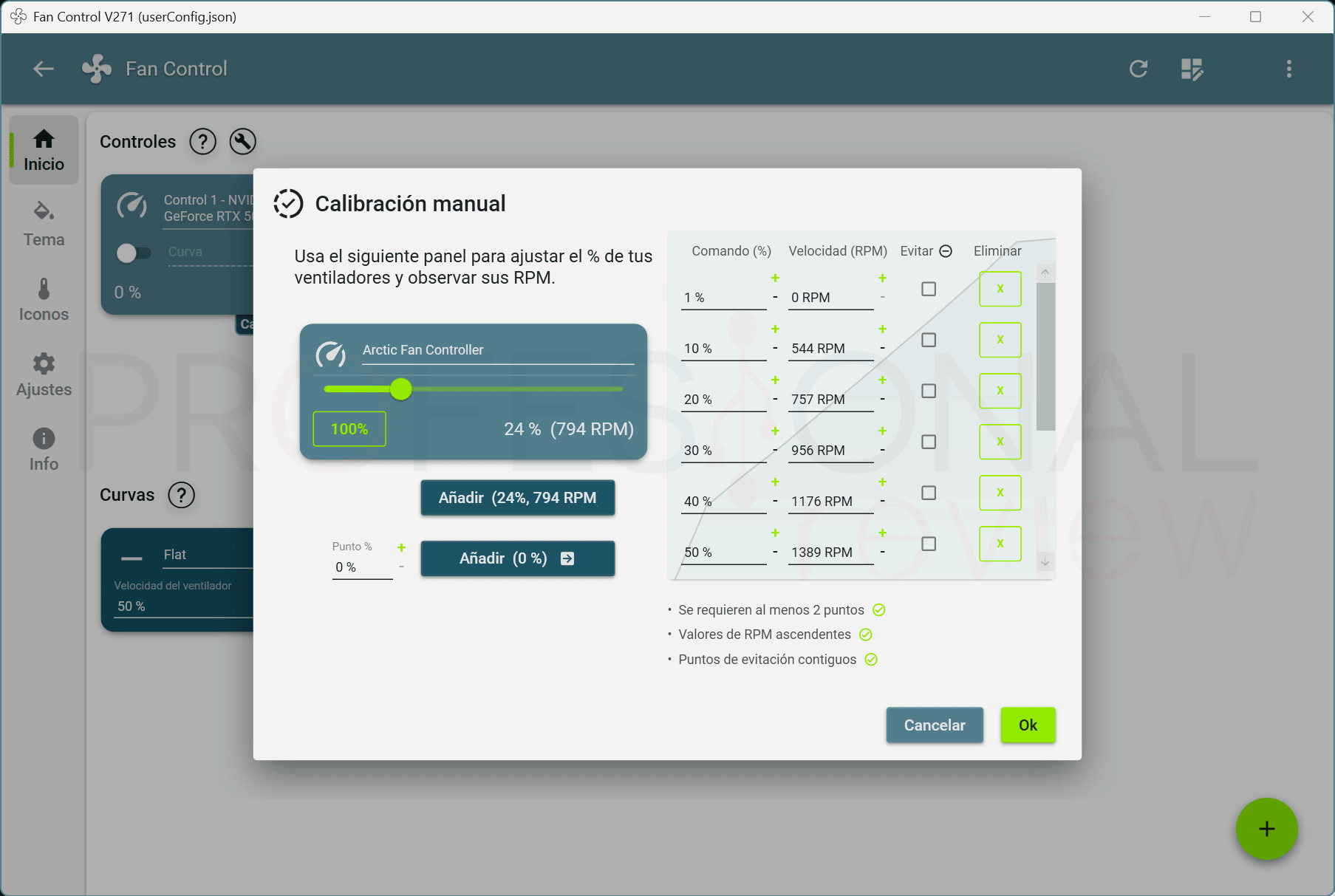Open the Ajustes settings tab

pyautogui.click(x=44, y=375)
